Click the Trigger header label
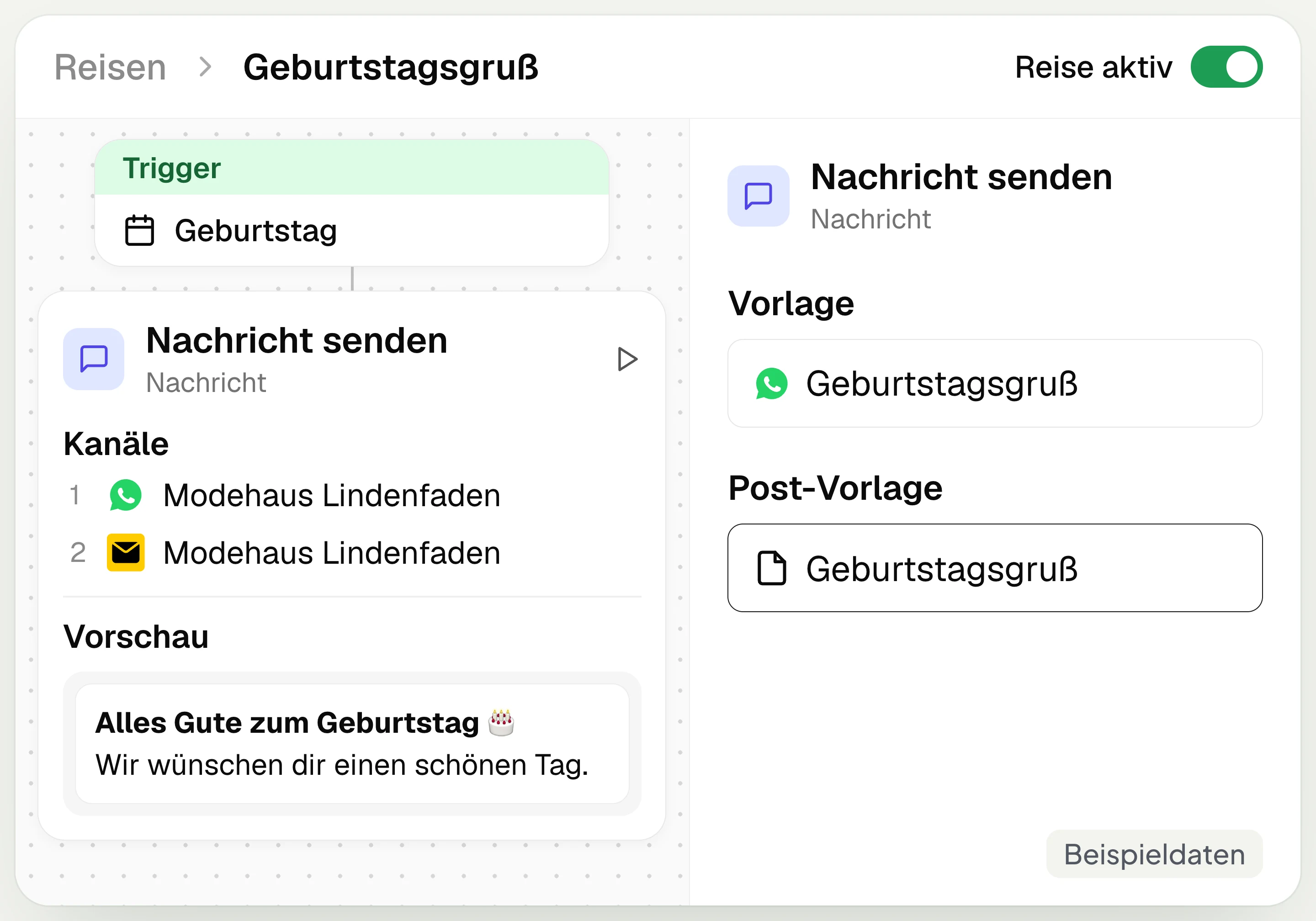This screenshot has height=921, width=1316. (171, 168)
